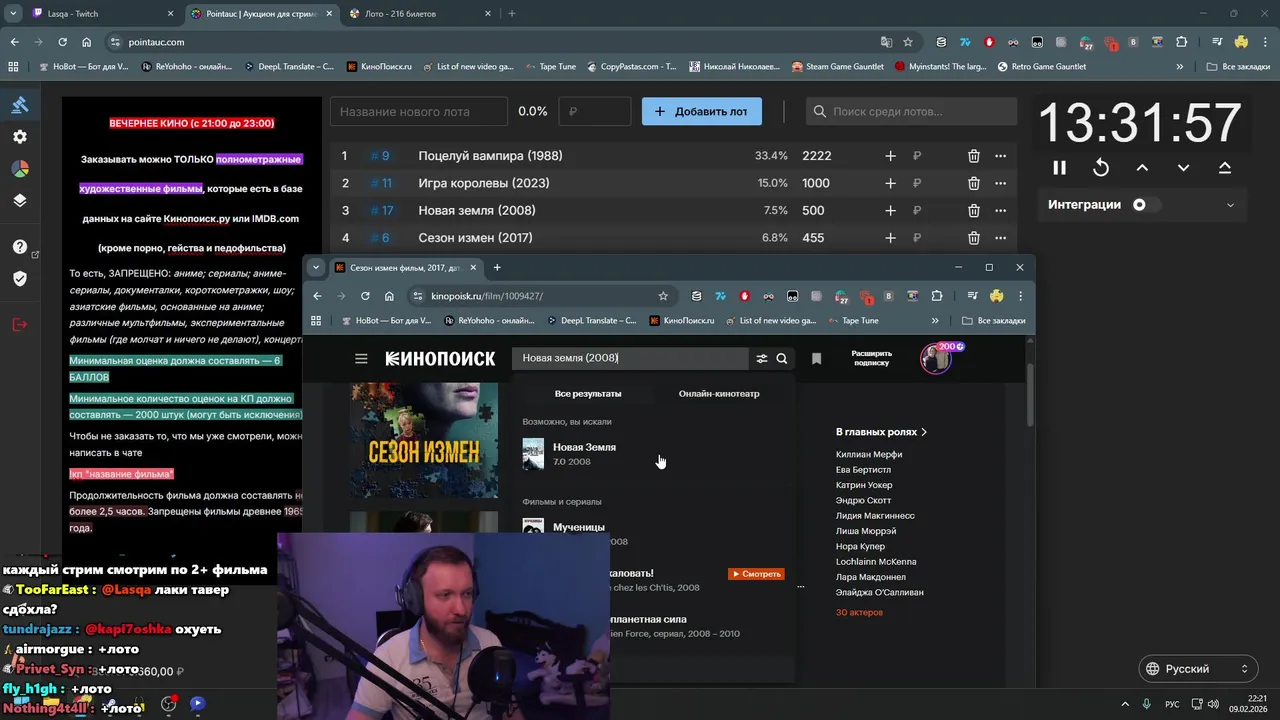Show more bookmarks in main Chrome window
The image size is (1280, 720).
(1180, 67)
